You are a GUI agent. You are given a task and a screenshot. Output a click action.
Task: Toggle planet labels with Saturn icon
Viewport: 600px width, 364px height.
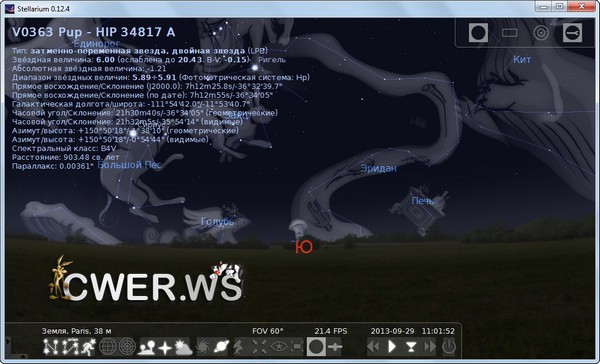tap(222, 347)
